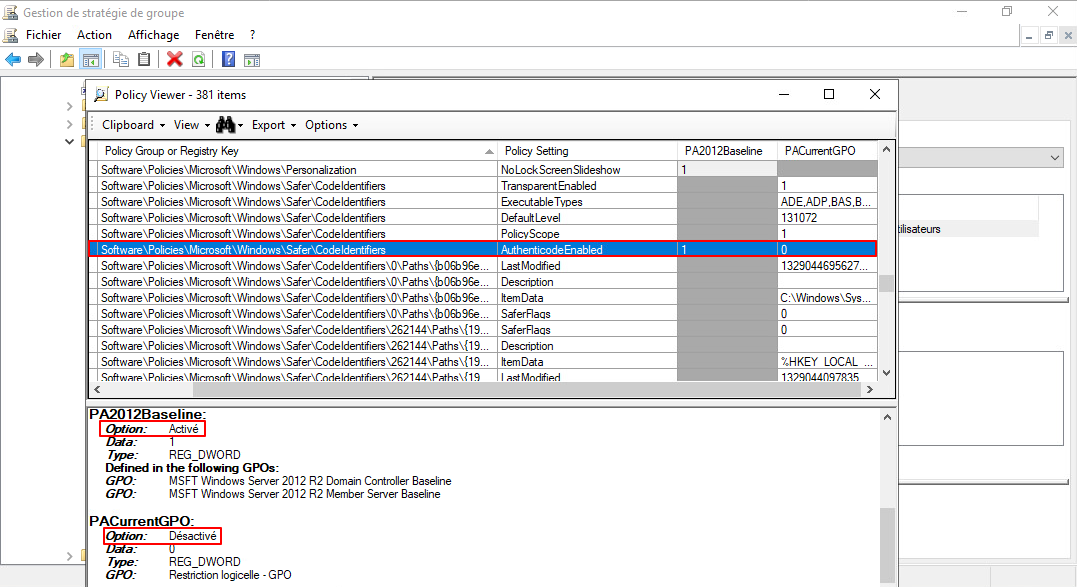Click the Paste clipboard icon in toolbar
Screen dimensions: 1077x587
point(144,60)
